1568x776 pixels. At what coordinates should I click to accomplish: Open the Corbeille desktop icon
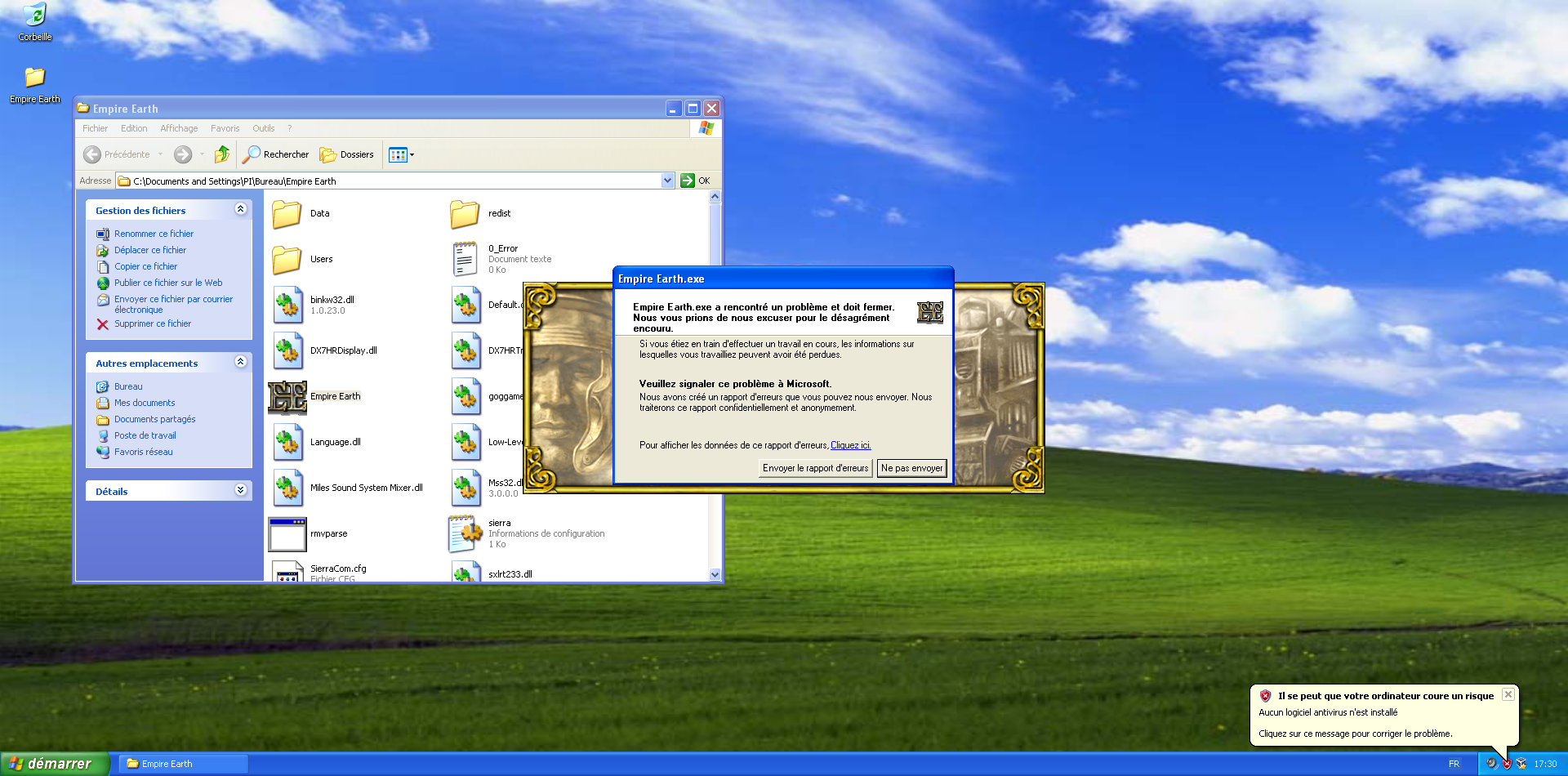point(33,15)
